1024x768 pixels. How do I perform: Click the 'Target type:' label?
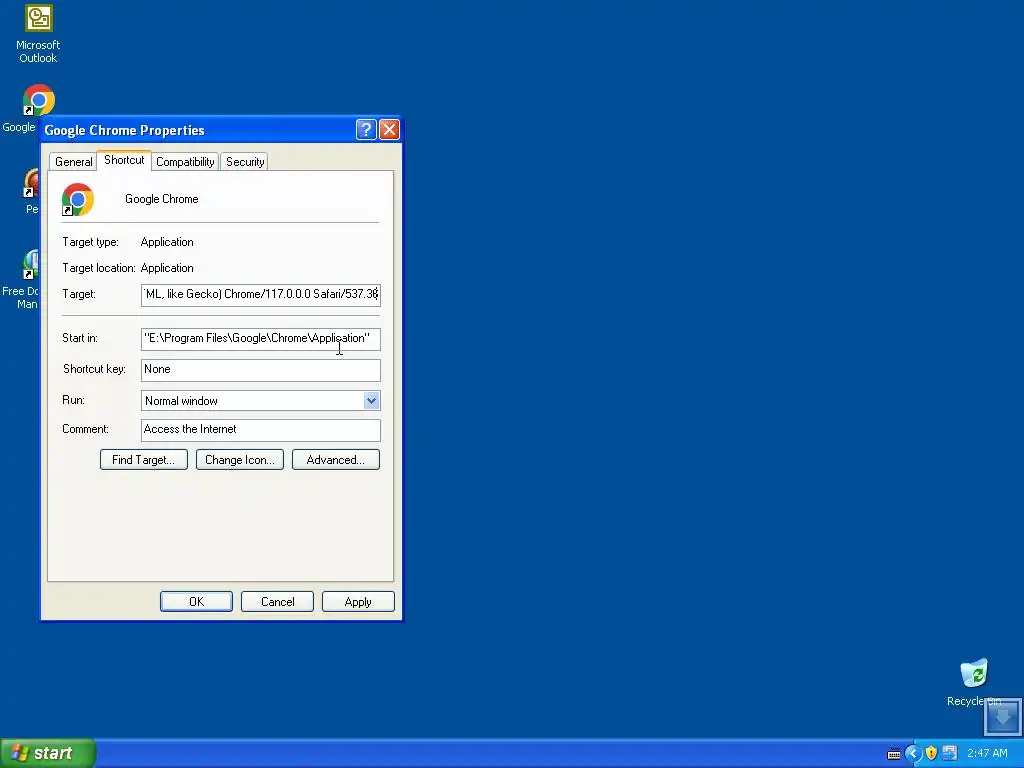(91, 242)
